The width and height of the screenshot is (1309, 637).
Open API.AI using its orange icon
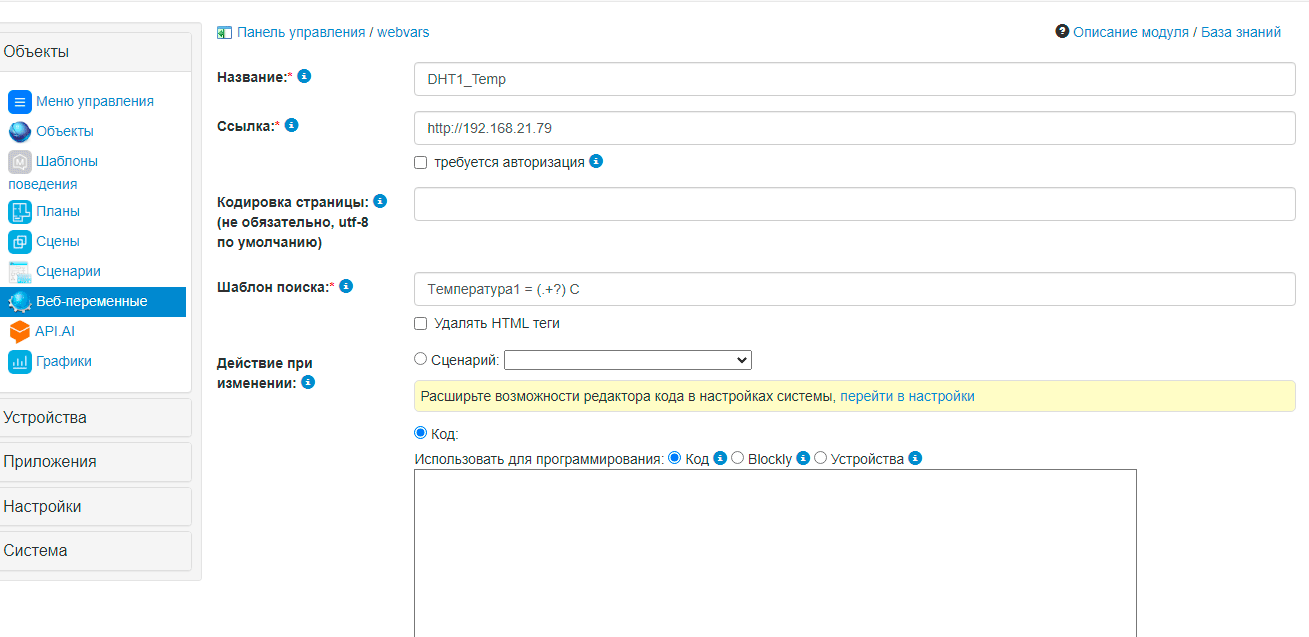[19, 332]
